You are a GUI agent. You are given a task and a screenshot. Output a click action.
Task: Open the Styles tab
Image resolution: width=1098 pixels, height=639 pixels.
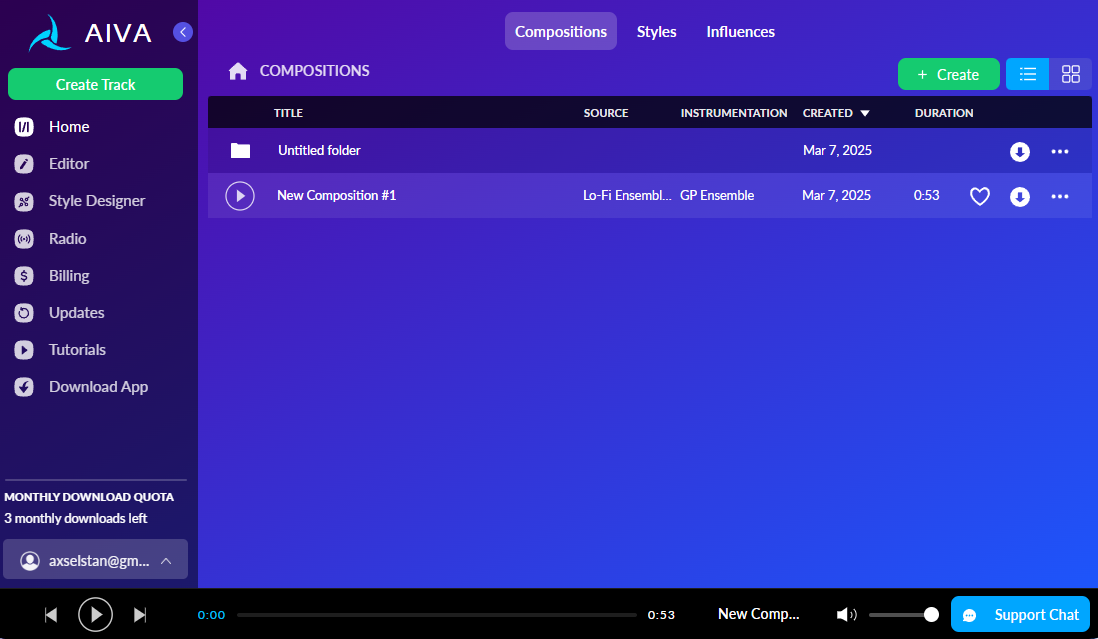(656, 32)
